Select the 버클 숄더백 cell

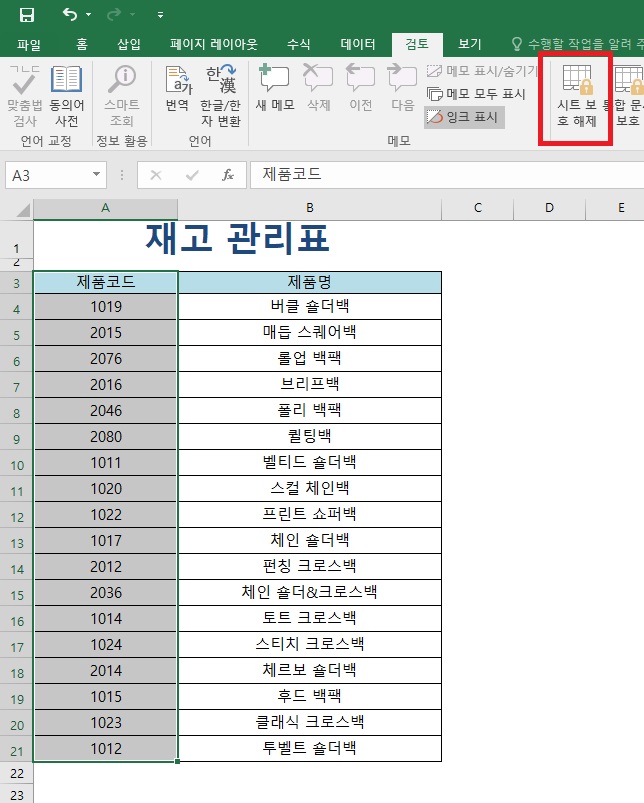(310, 307)
